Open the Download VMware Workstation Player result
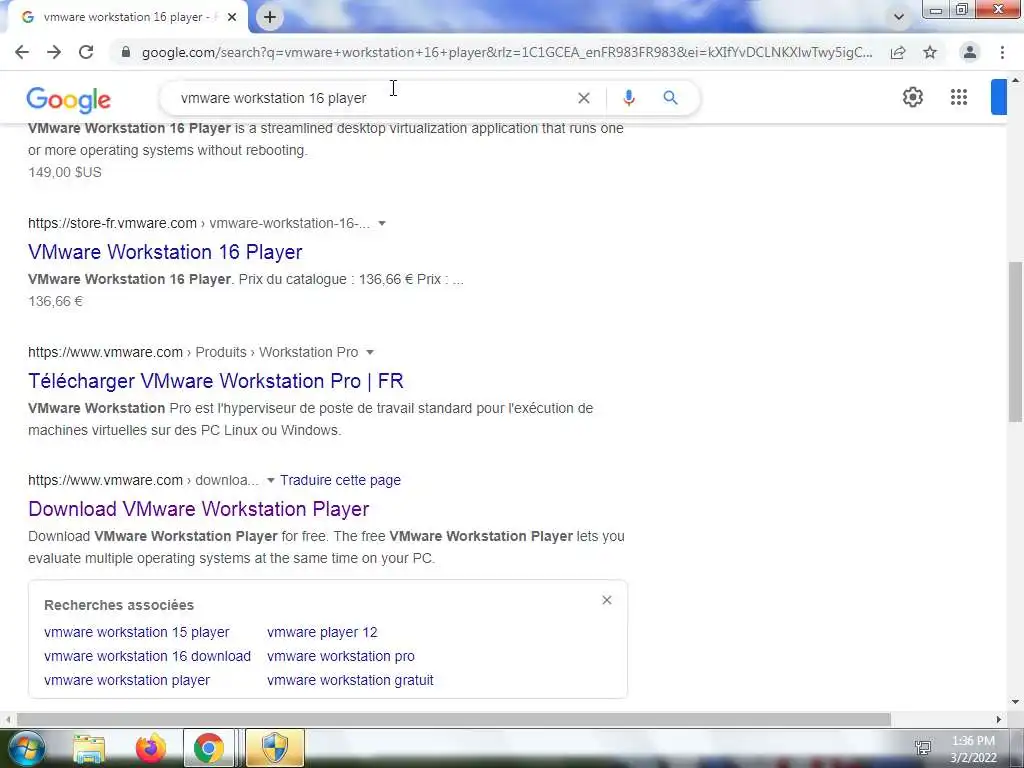Viewport: 1024px width, 768px height. [199, 509]
